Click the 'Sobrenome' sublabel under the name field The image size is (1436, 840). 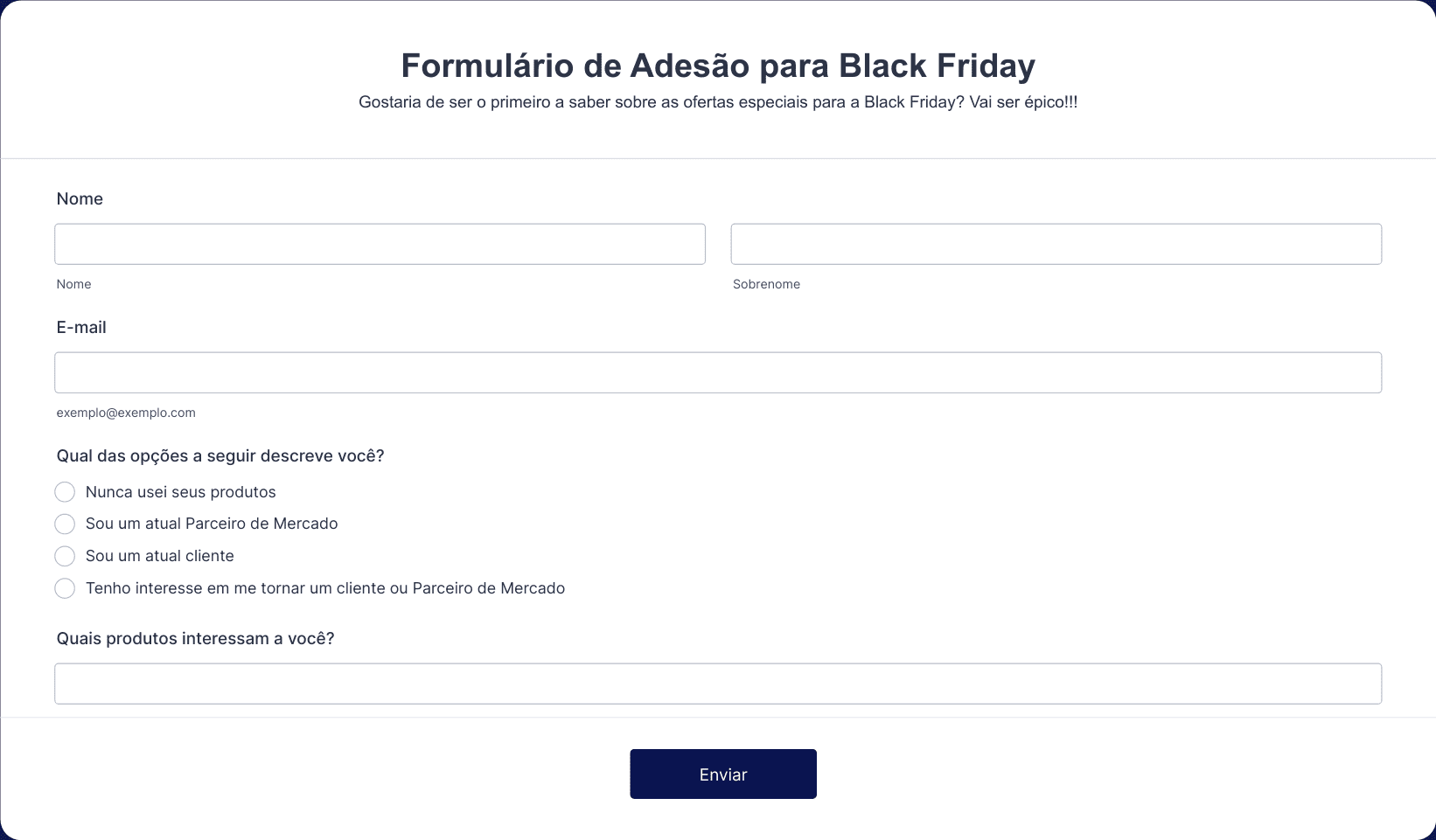[766, 284]
